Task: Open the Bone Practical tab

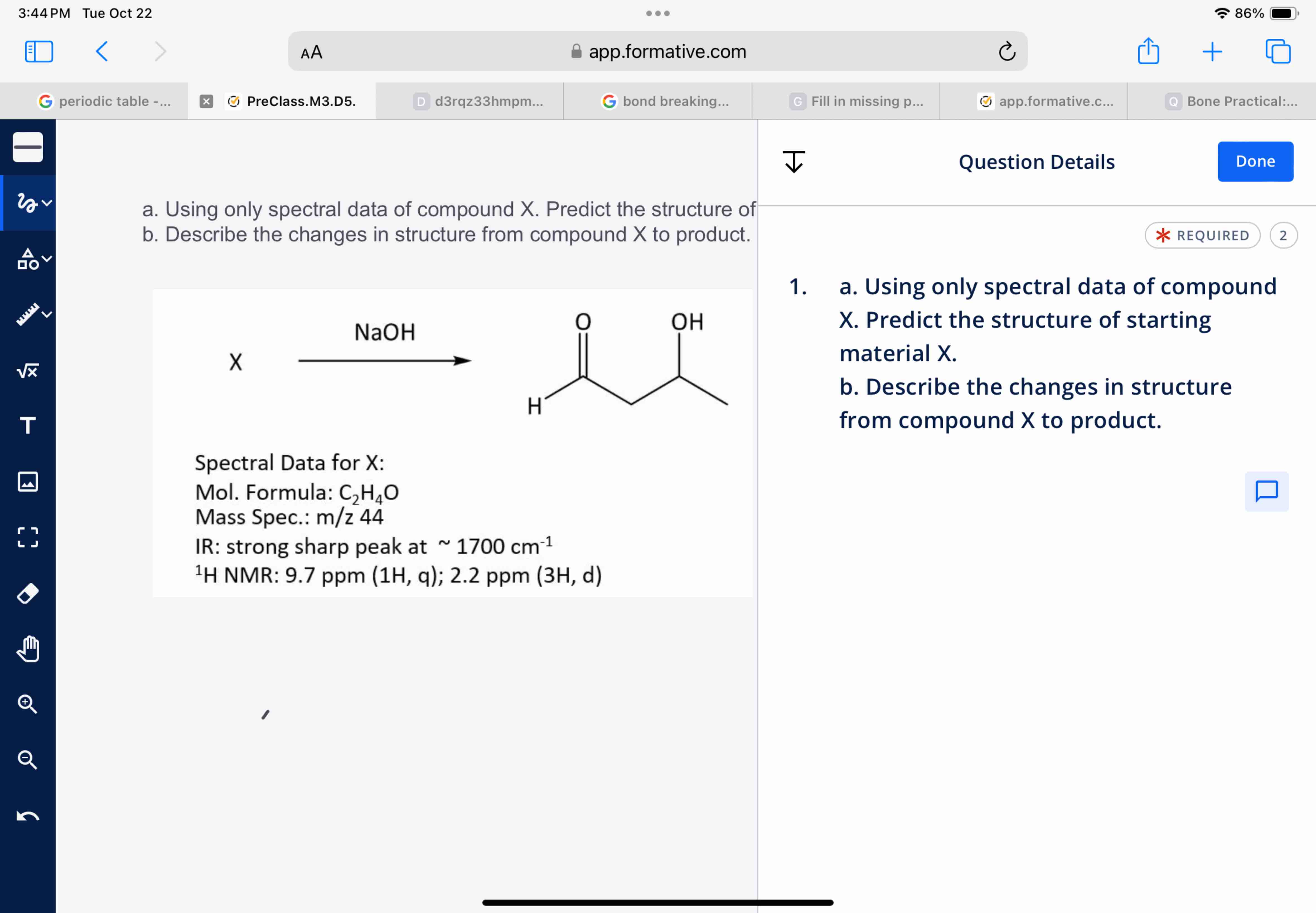Action: point(1240,101)
